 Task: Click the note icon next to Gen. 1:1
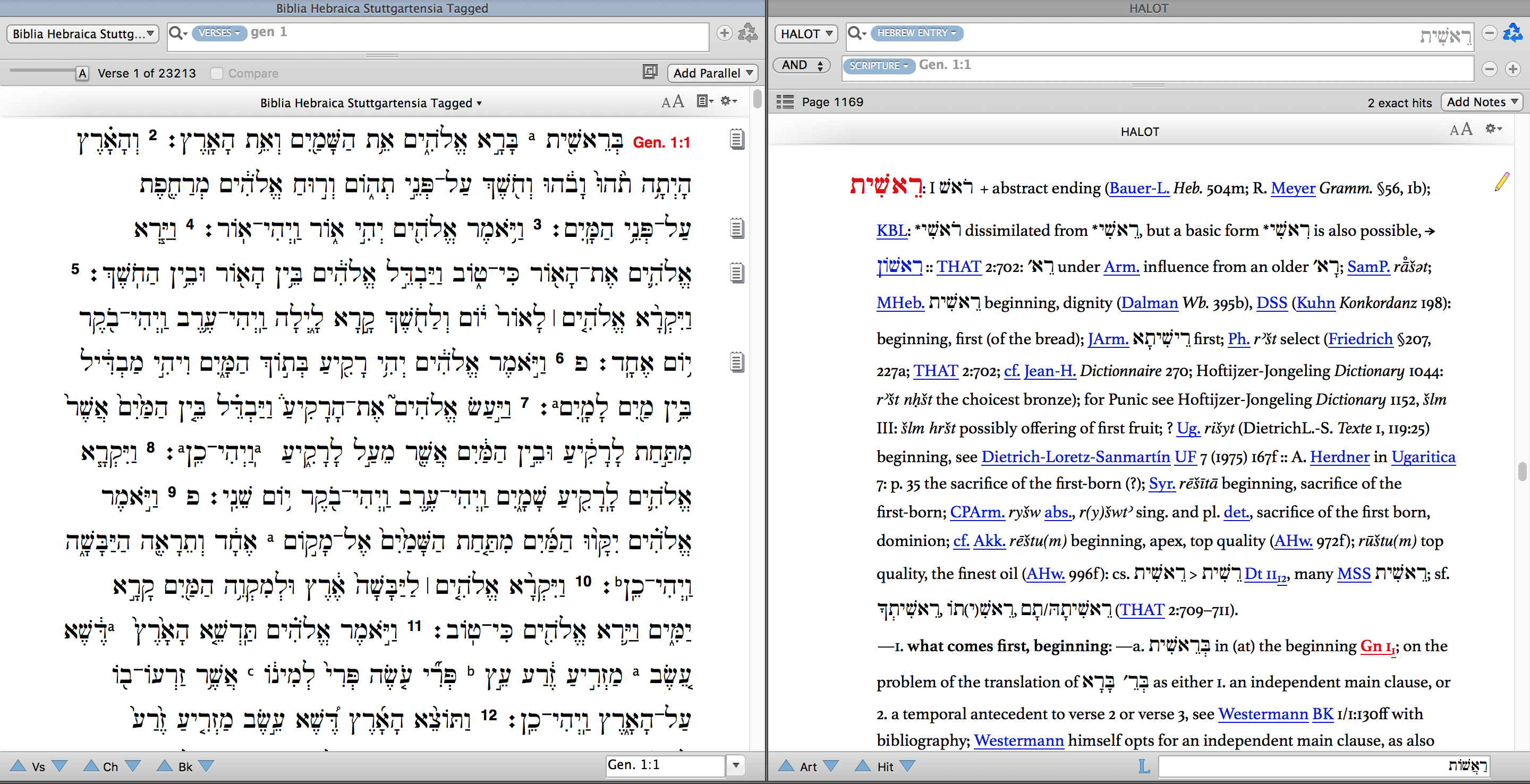tap(736, 140)
